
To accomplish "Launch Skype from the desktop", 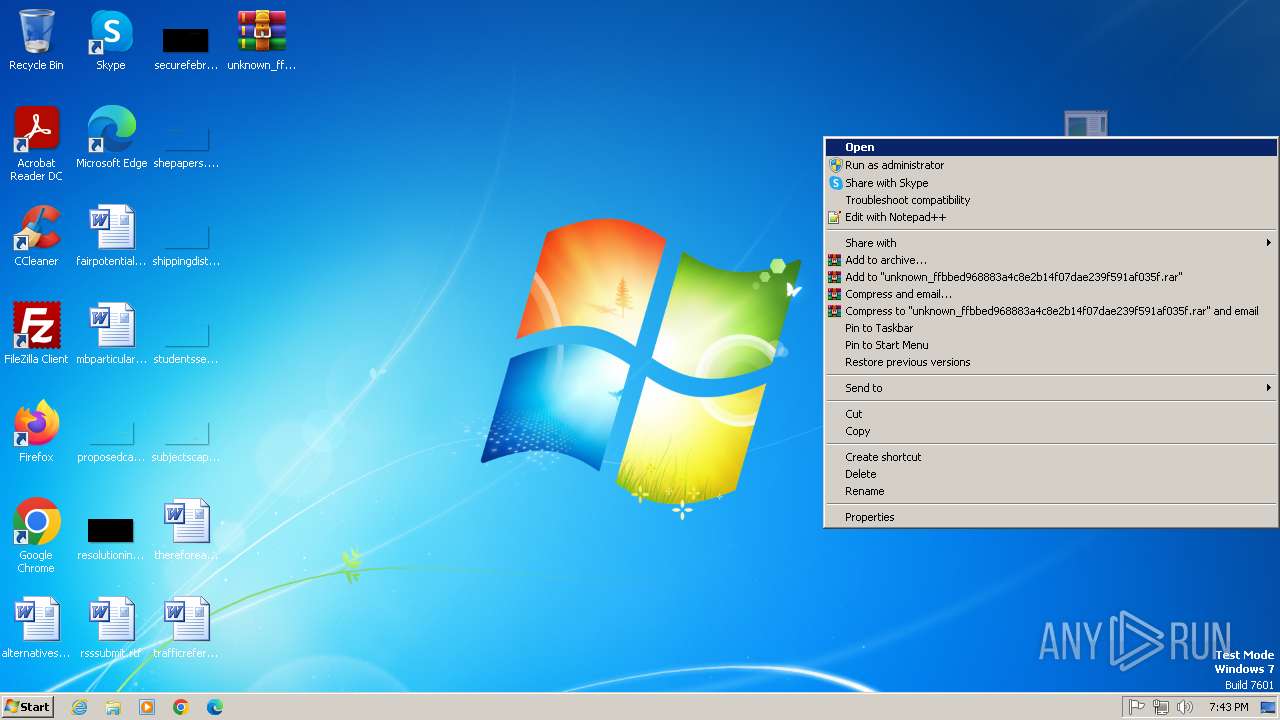I will point(111,40).
